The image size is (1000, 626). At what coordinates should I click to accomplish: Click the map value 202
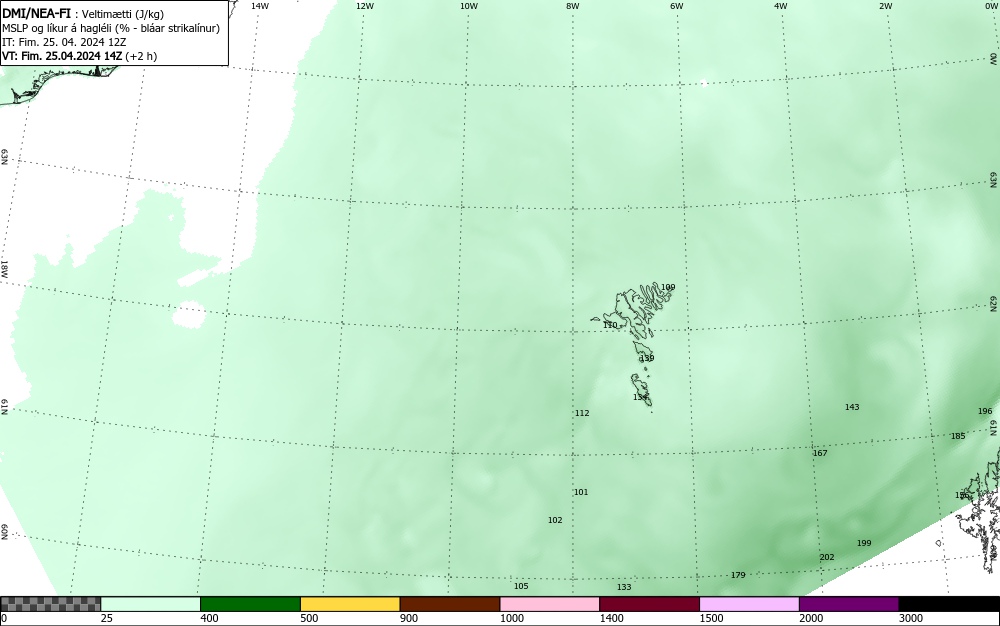[x=827, y=557]
